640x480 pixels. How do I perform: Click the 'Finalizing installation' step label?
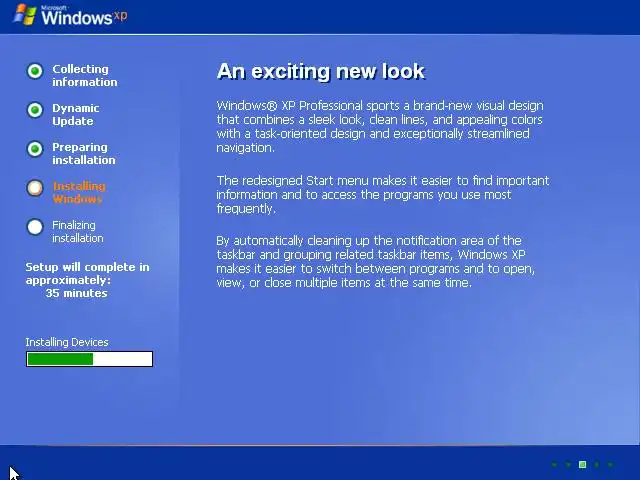(78, 231)
